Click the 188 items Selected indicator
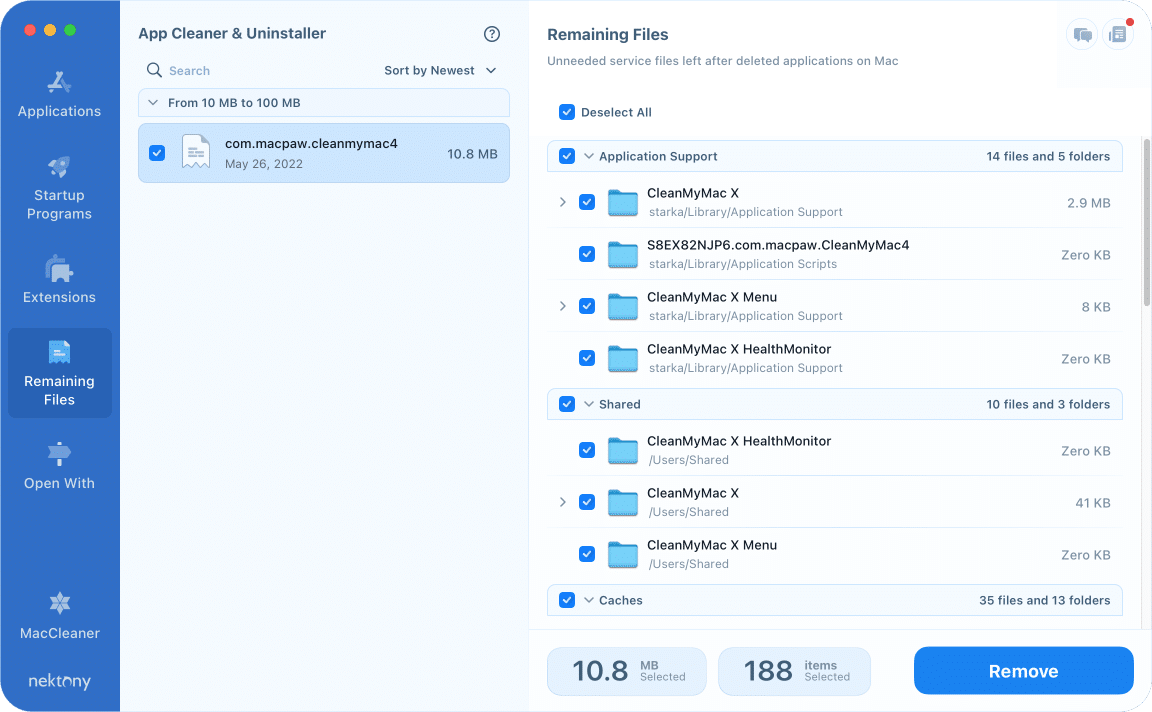The image size is (1152, 712). (794, 671)
